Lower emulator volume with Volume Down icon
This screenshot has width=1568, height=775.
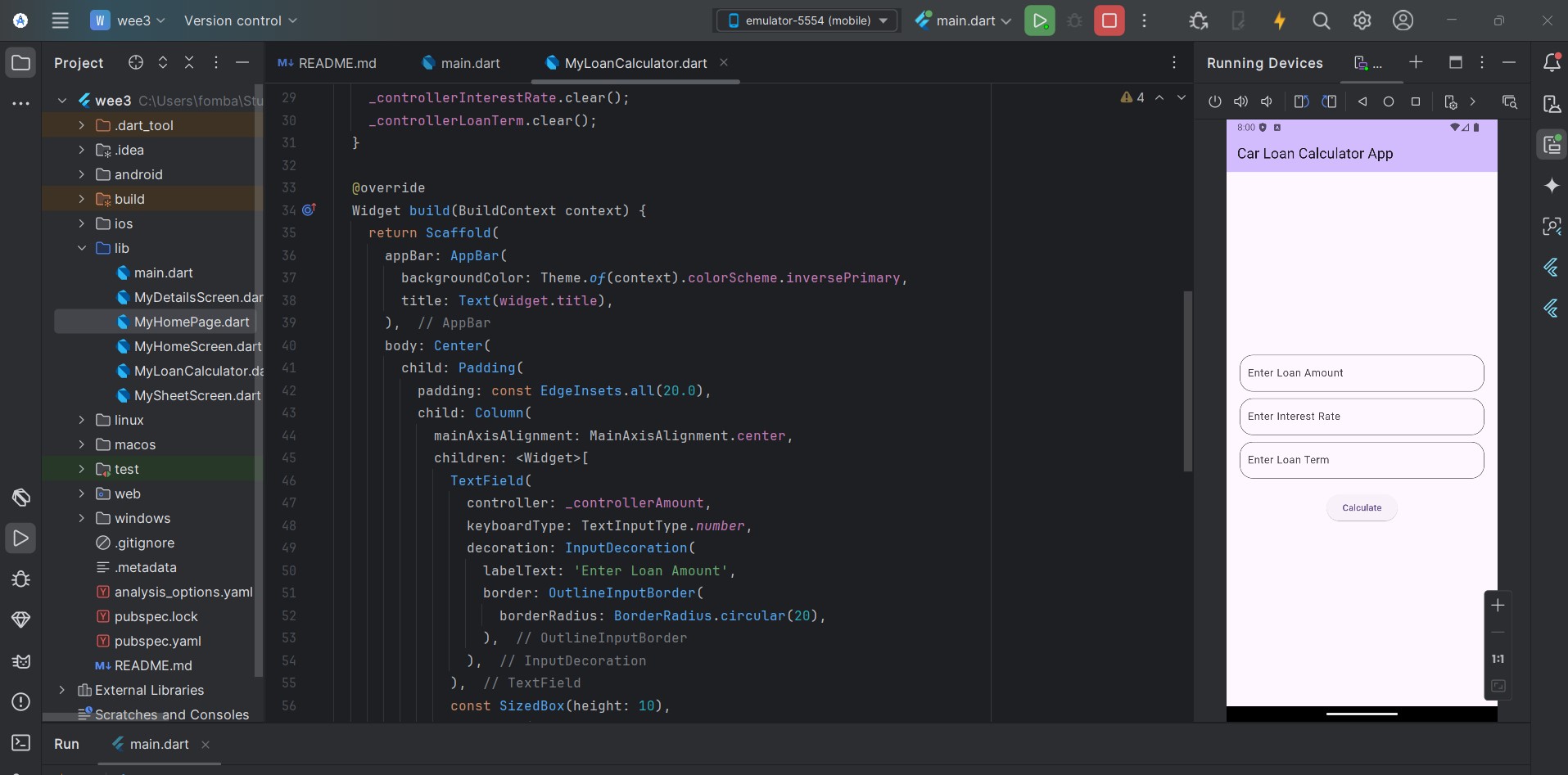click(1267, 101)
